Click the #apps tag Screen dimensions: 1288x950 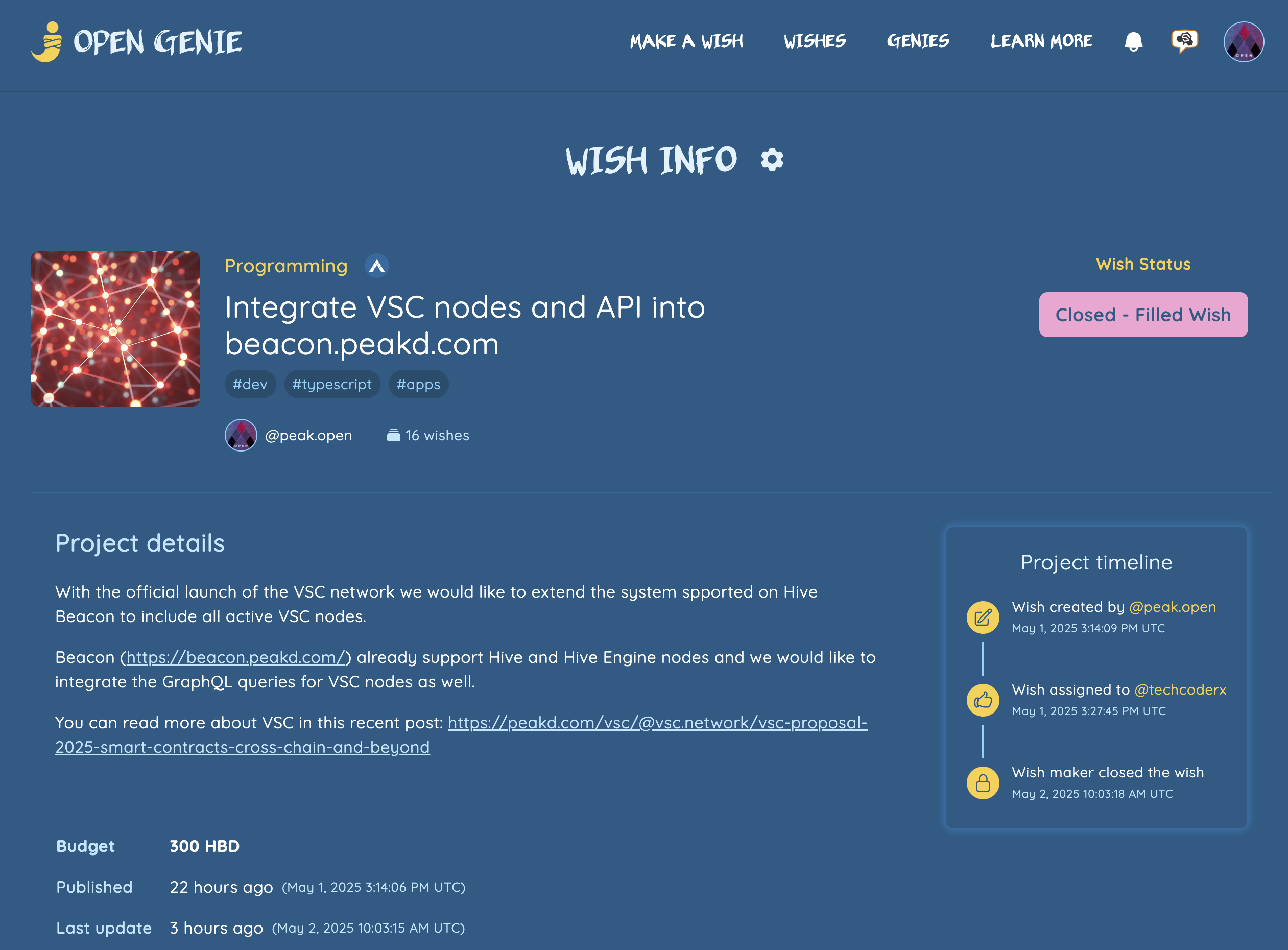coord(418,384)
